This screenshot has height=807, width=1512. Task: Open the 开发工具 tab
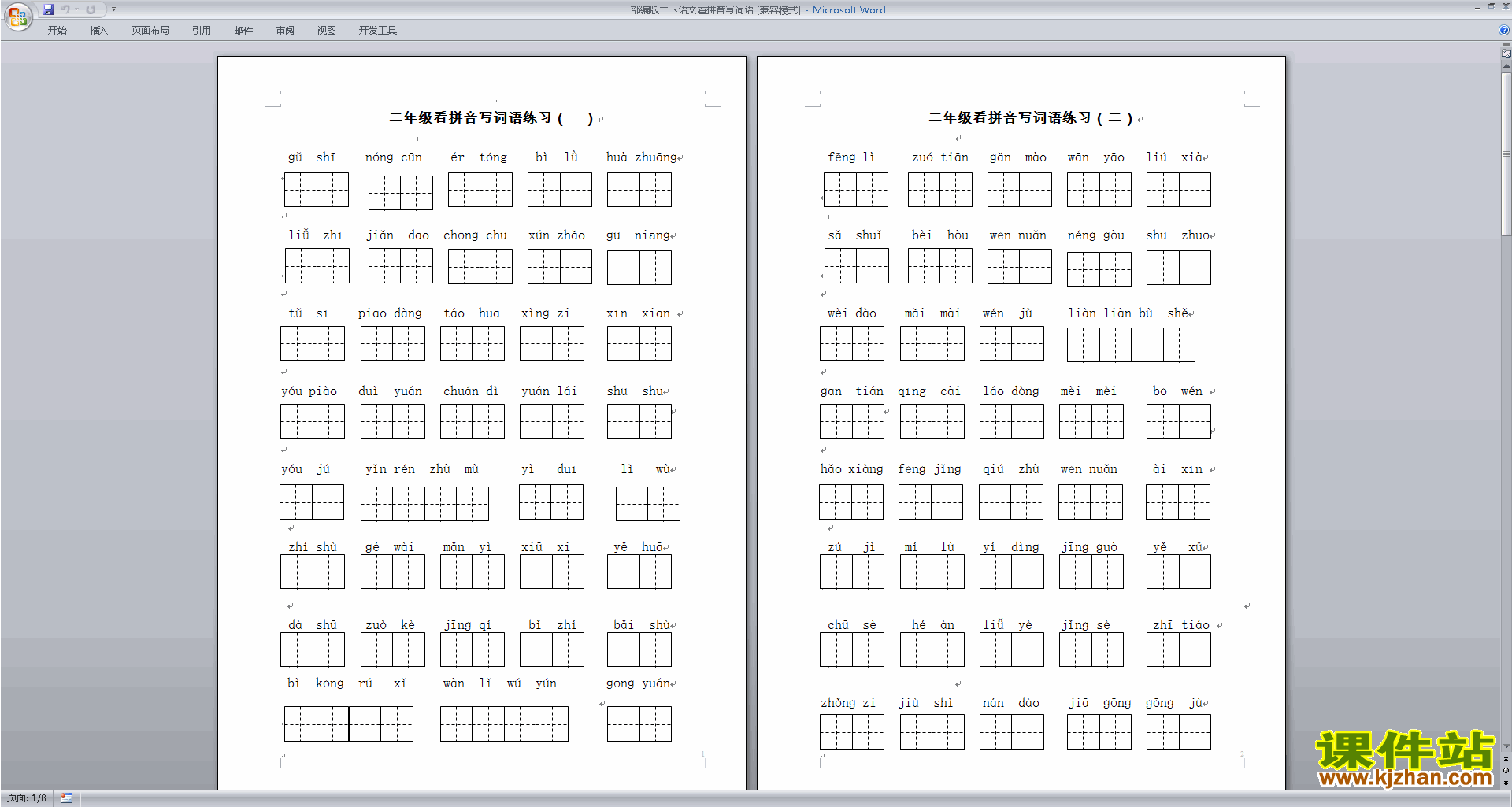(x=377, y=30)
